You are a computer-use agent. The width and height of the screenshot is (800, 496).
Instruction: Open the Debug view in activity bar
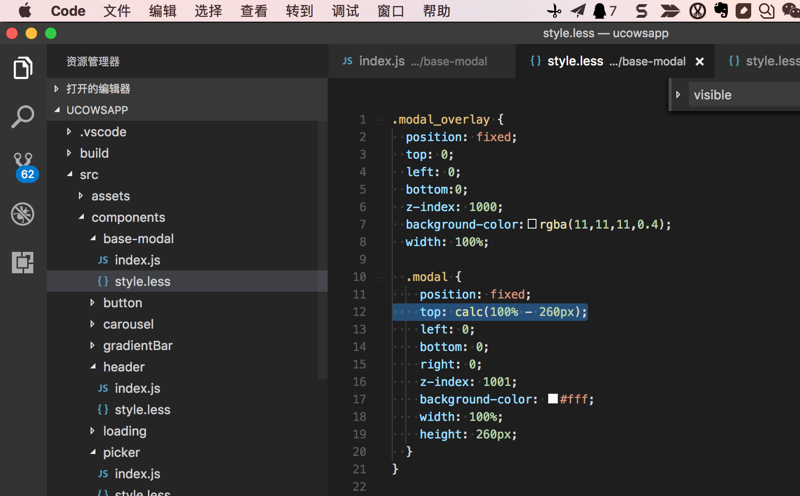[23, 214]
